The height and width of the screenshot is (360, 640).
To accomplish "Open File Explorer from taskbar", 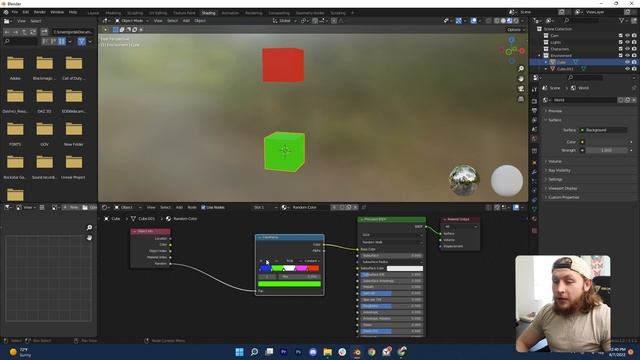I will (x=327, y=352).
